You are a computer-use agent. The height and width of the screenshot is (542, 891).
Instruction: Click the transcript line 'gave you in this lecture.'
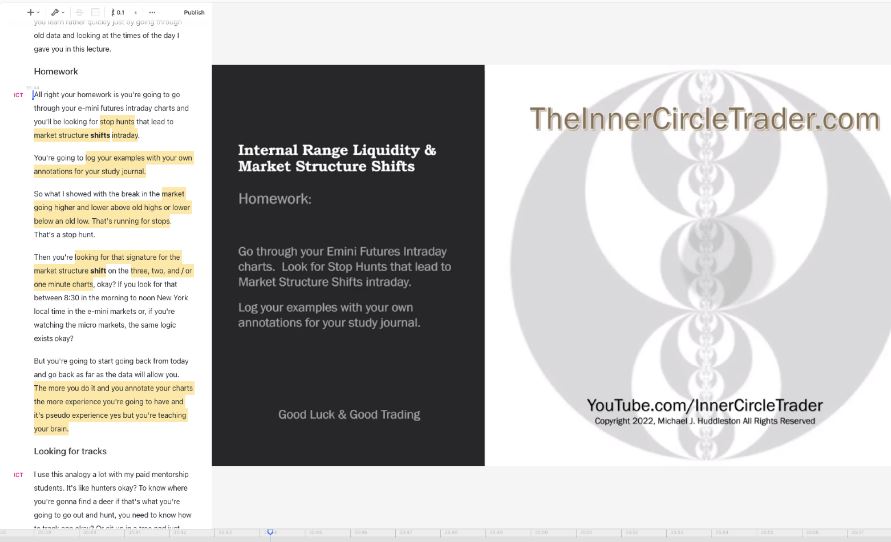coord(72,49)
